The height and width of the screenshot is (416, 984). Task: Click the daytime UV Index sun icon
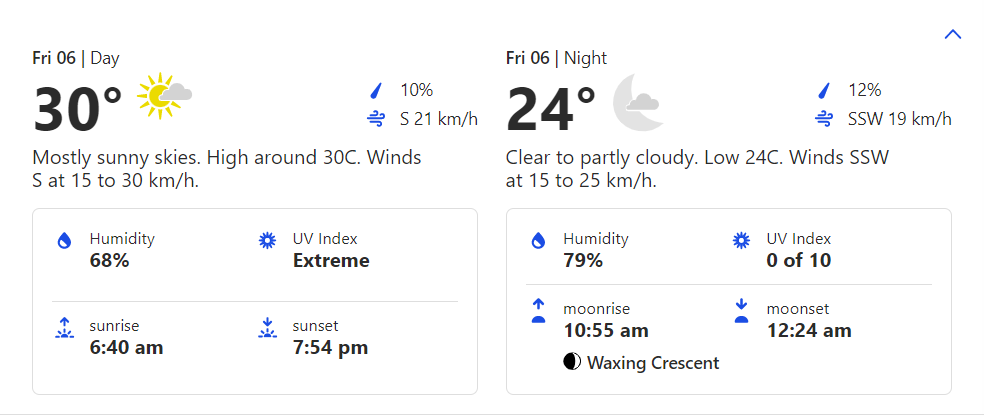[x=267, y=241]
